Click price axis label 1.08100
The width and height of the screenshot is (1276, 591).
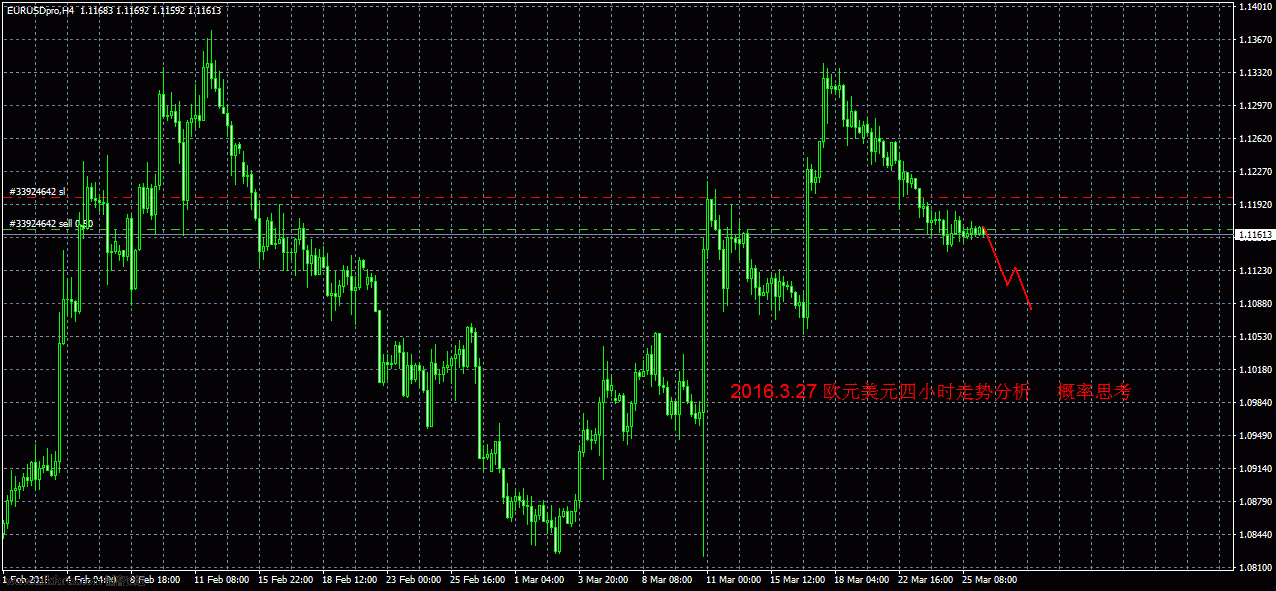coord(1257,568)
